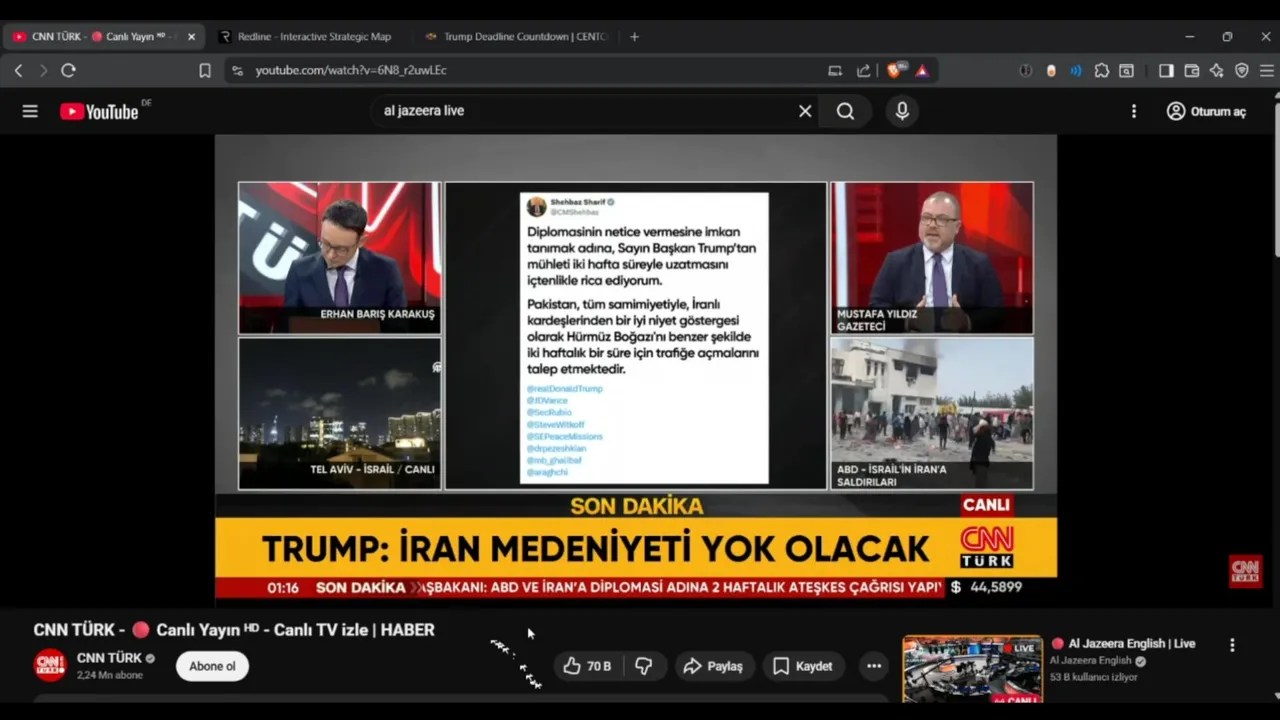This screenshot has width=1280, height=720.
Task: Clear the YouTube search text with X
Action: click(x=805, y=111)
